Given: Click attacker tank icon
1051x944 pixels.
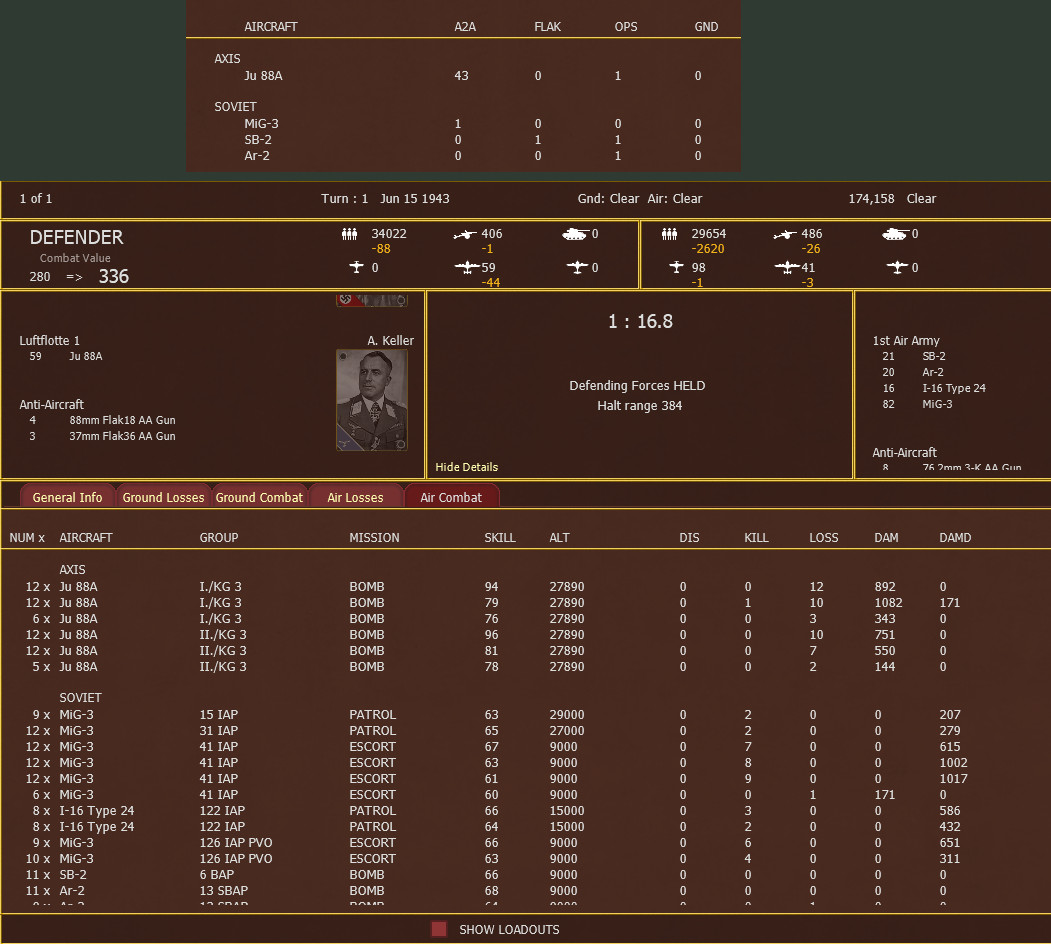Looking at the screenshot, I should [x=895, y=234].
